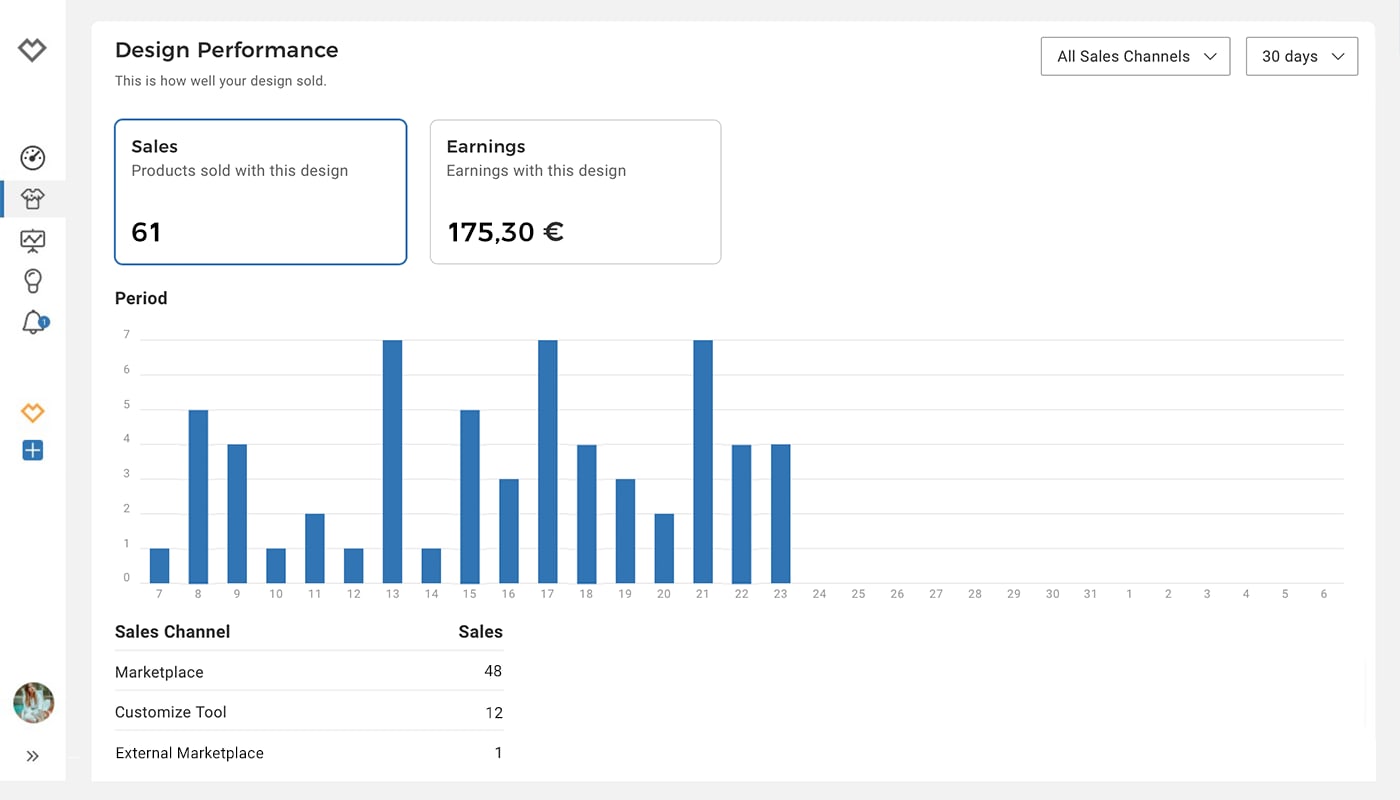Open the statistics presentation chart icon

click(x=33, y=240)
